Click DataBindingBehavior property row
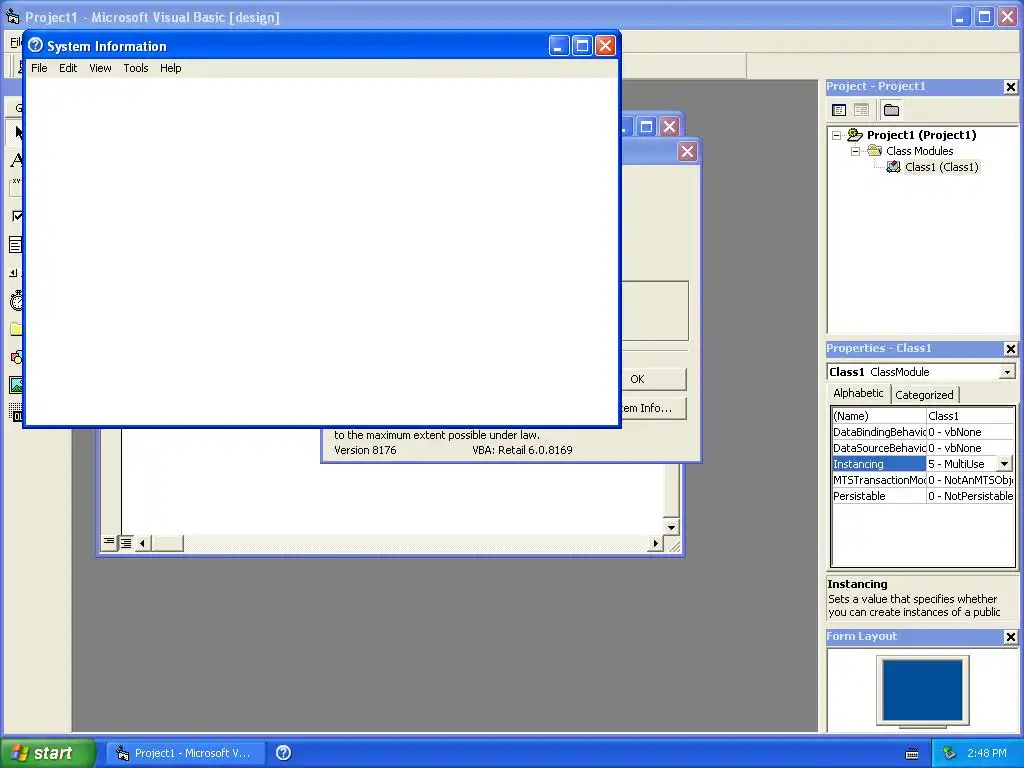Viewport: 1024px width, 768px height. point(923,432)
